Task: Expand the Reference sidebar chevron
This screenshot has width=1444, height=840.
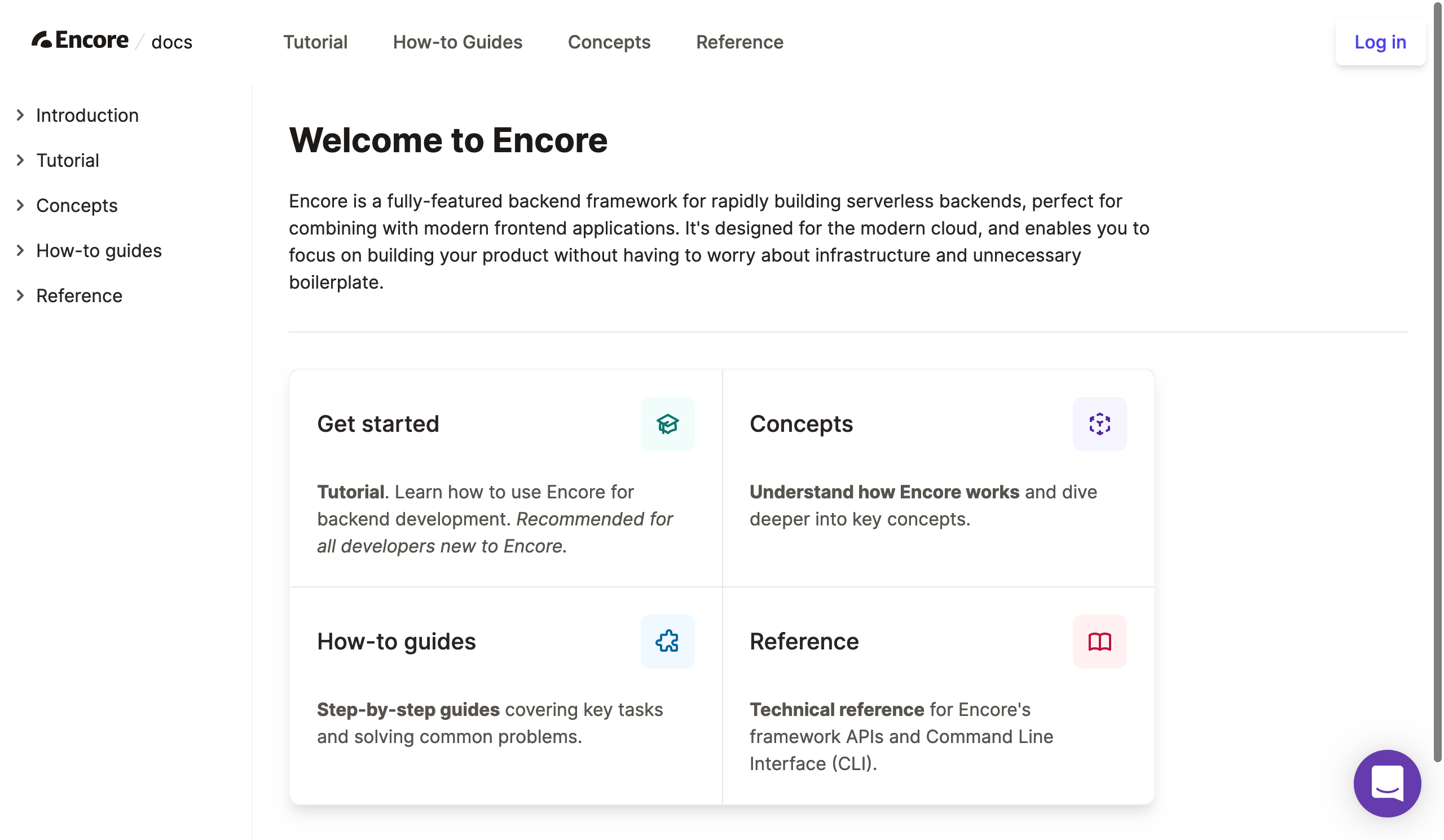Action: coord(21,295)
